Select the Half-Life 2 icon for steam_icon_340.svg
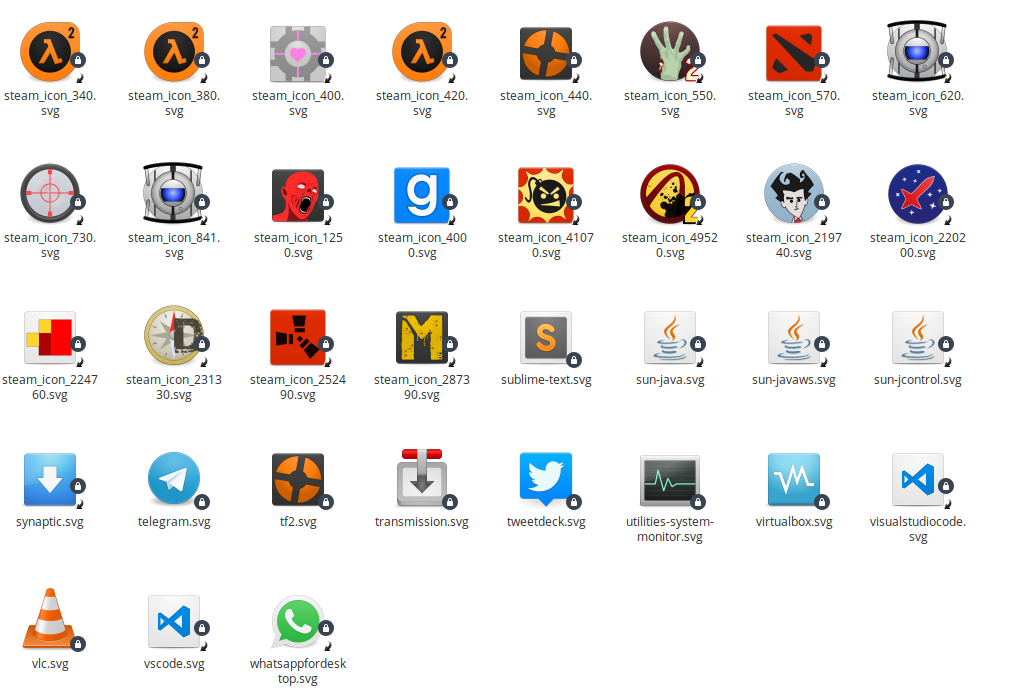Image resolution: width=1025 pixels, height=690 pixels. [x=50, y=52]
